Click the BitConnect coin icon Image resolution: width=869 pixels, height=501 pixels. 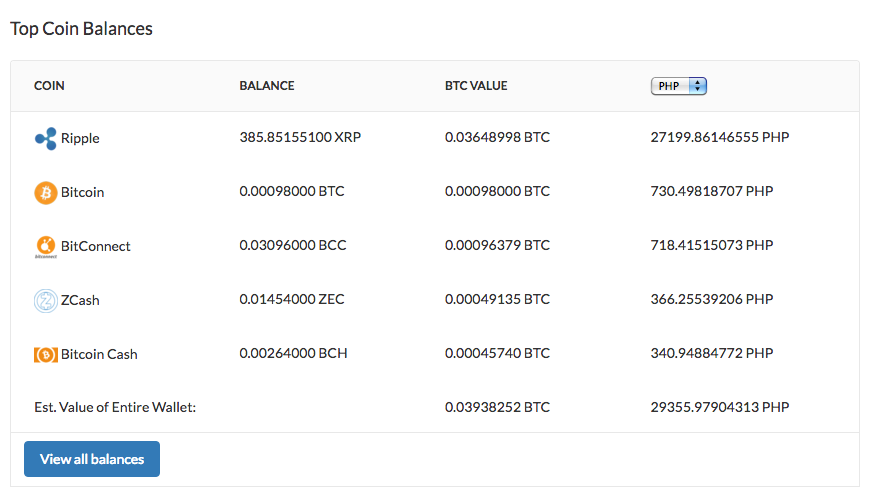tap(46, 246)
